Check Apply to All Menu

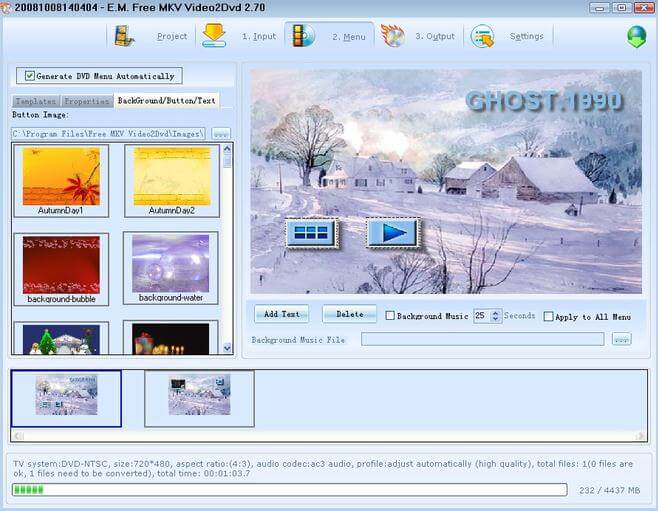pyautogui.click(x=548, y=316)
